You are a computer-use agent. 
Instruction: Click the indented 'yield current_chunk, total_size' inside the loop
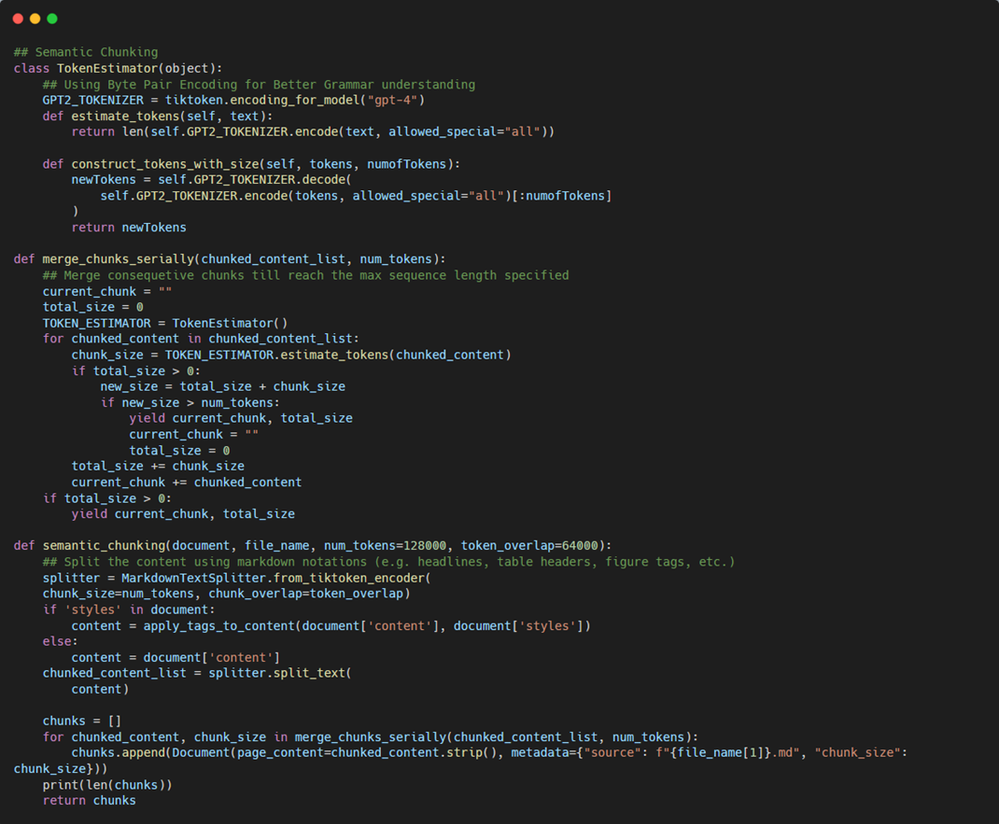(x=241, y=418)
